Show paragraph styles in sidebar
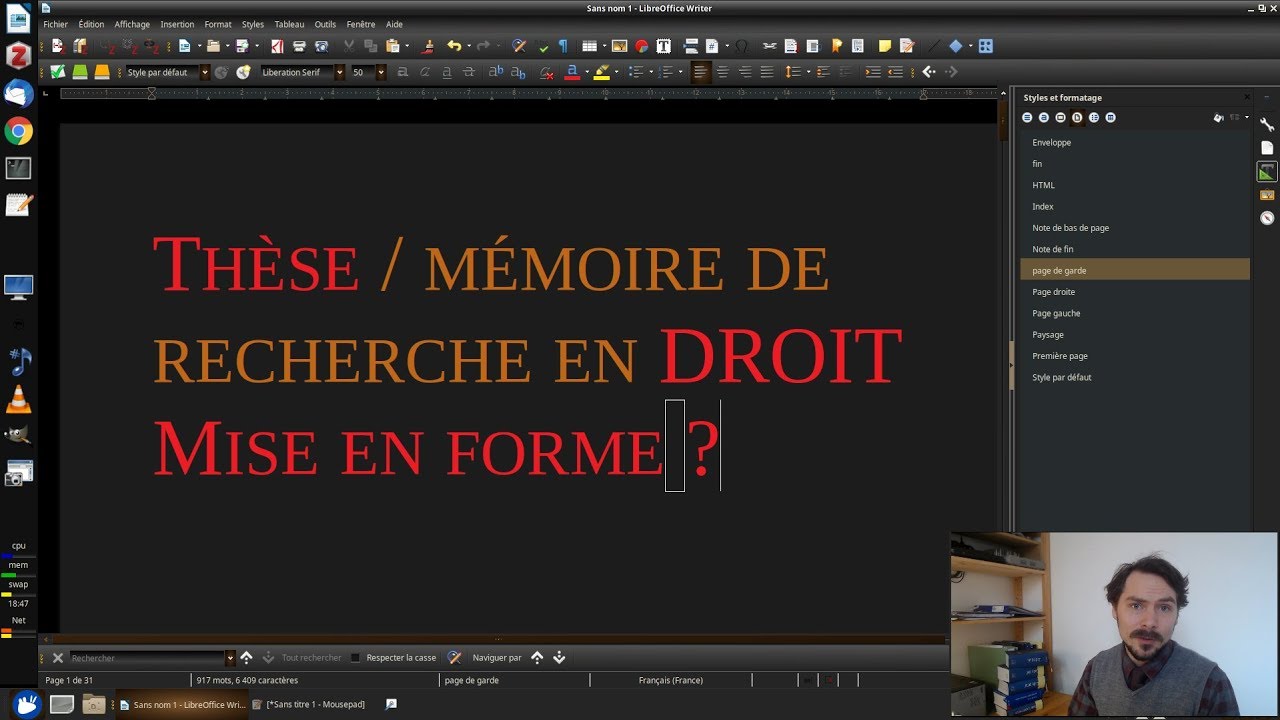 click(1027, 117)
